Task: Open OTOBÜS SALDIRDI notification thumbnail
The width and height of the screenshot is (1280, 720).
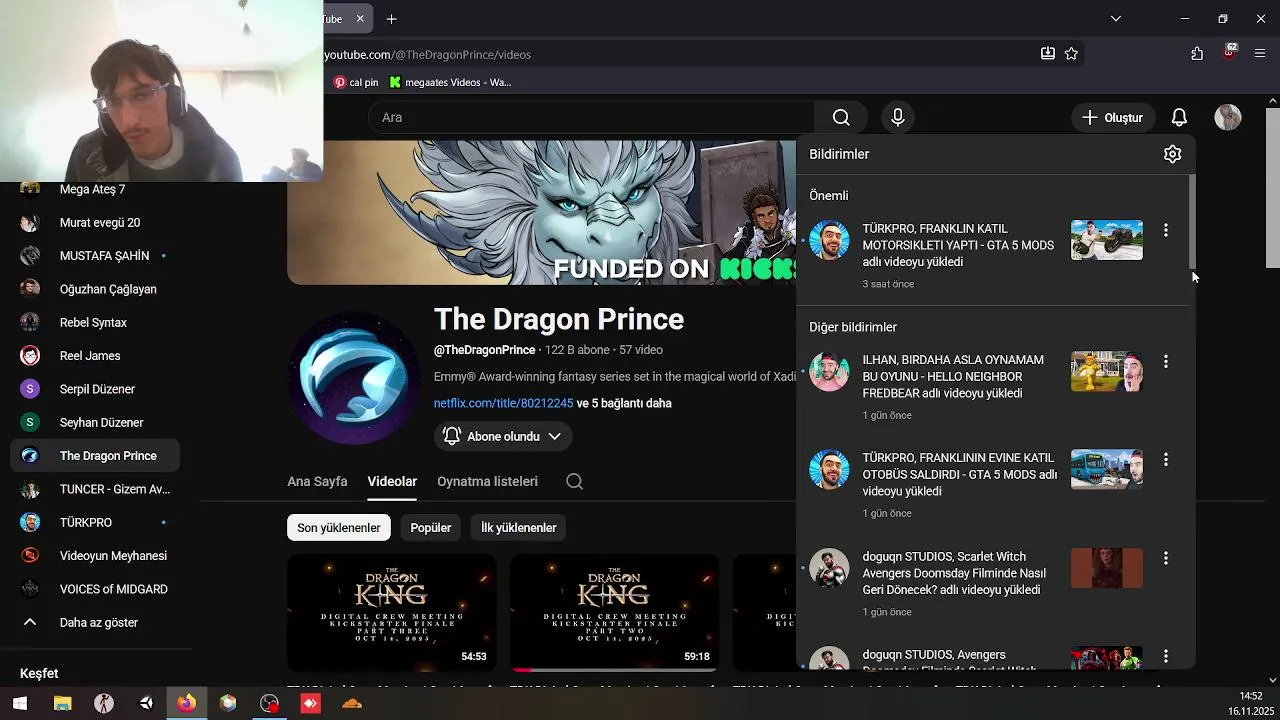Action: pyautogui.click(x=1106, y=469)
